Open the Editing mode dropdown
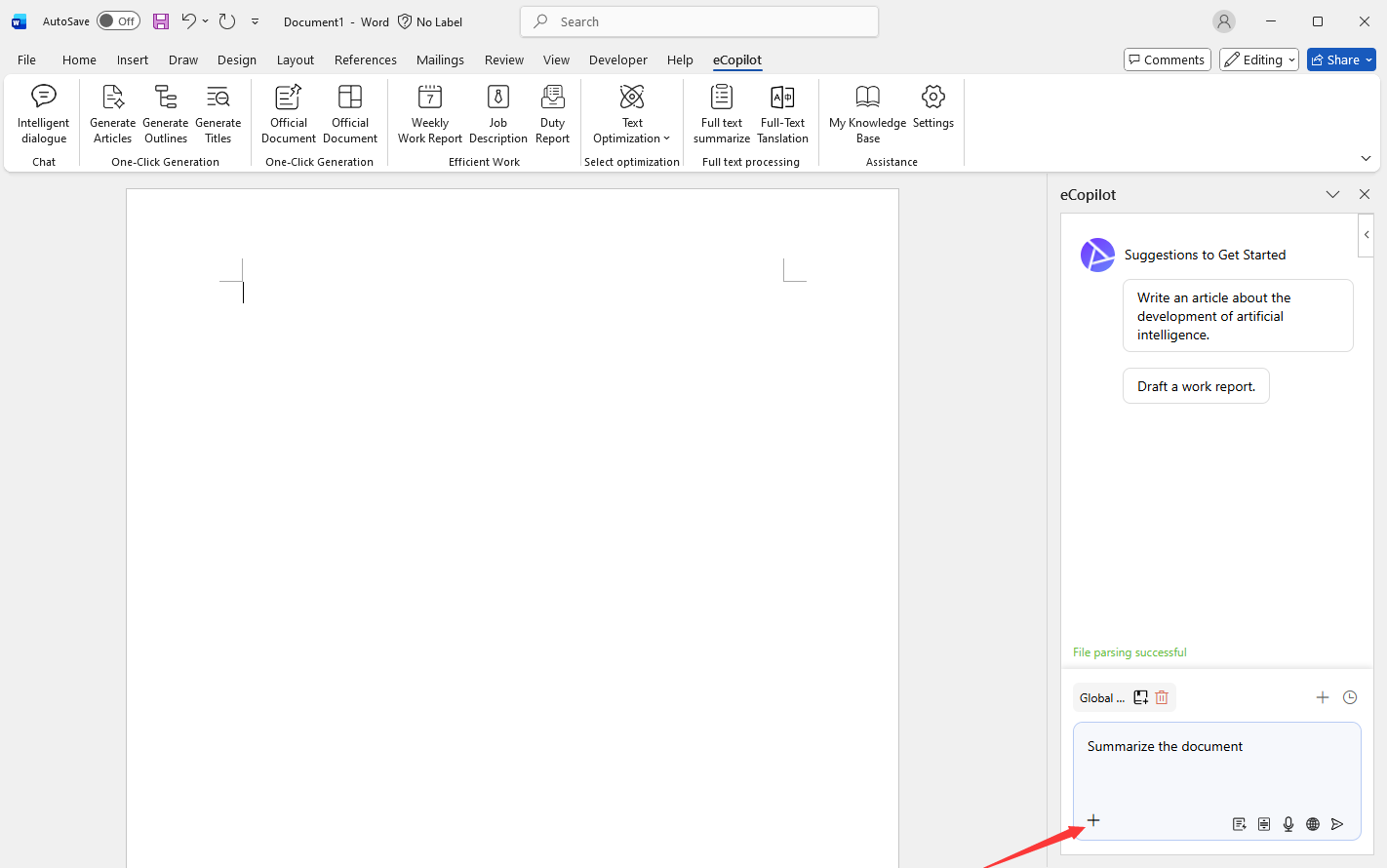Image resolution: width=1387 pixels, height=868 pixels. (1259, 59)
